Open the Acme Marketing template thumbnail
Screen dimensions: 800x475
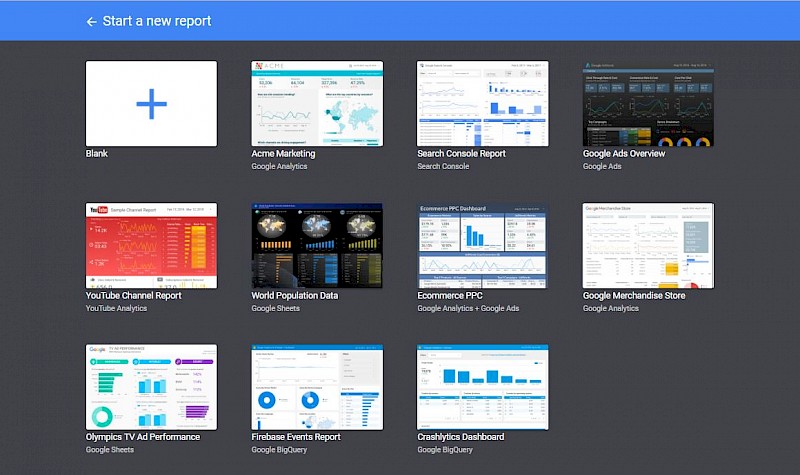coord(317,104)
